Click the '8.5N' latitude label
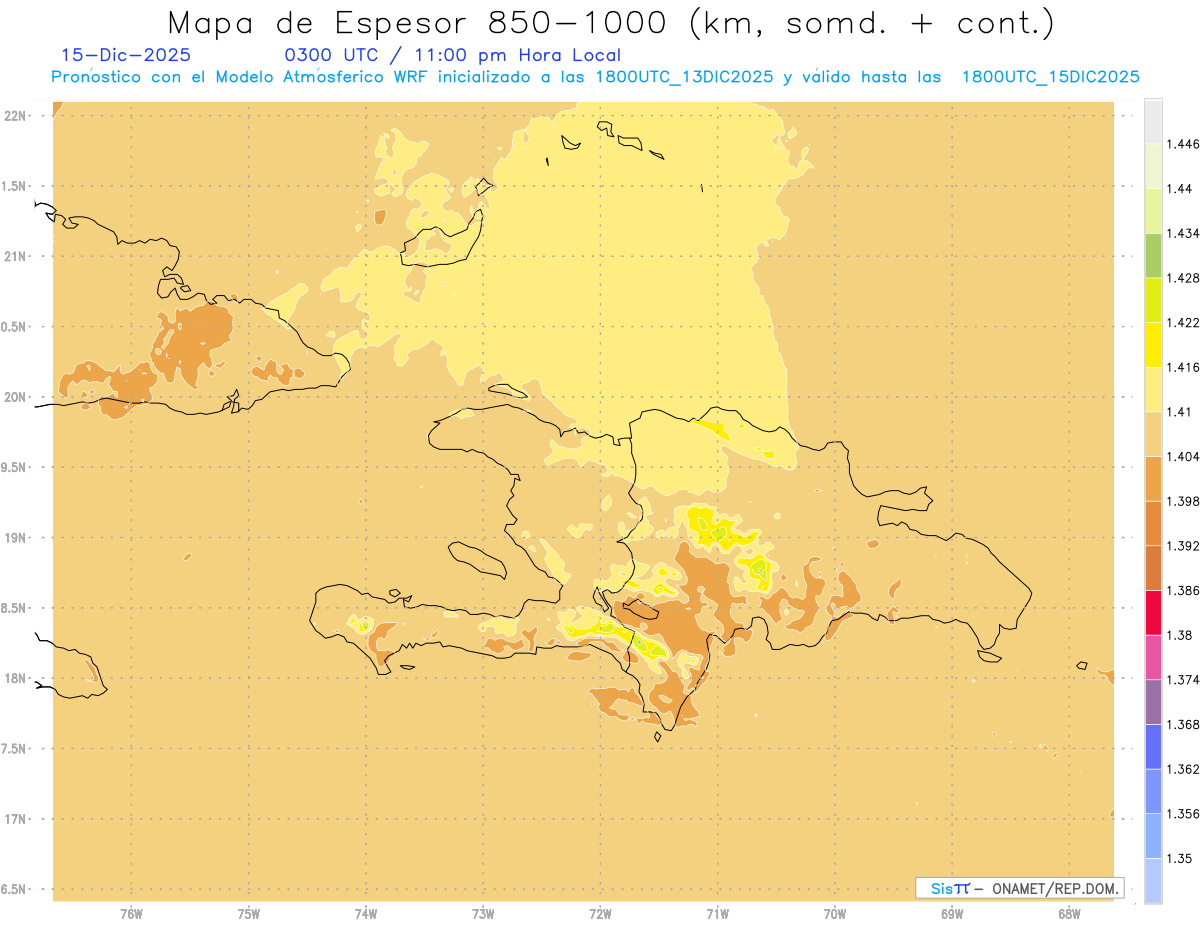The image size is (1200, 927). point(15,608)
